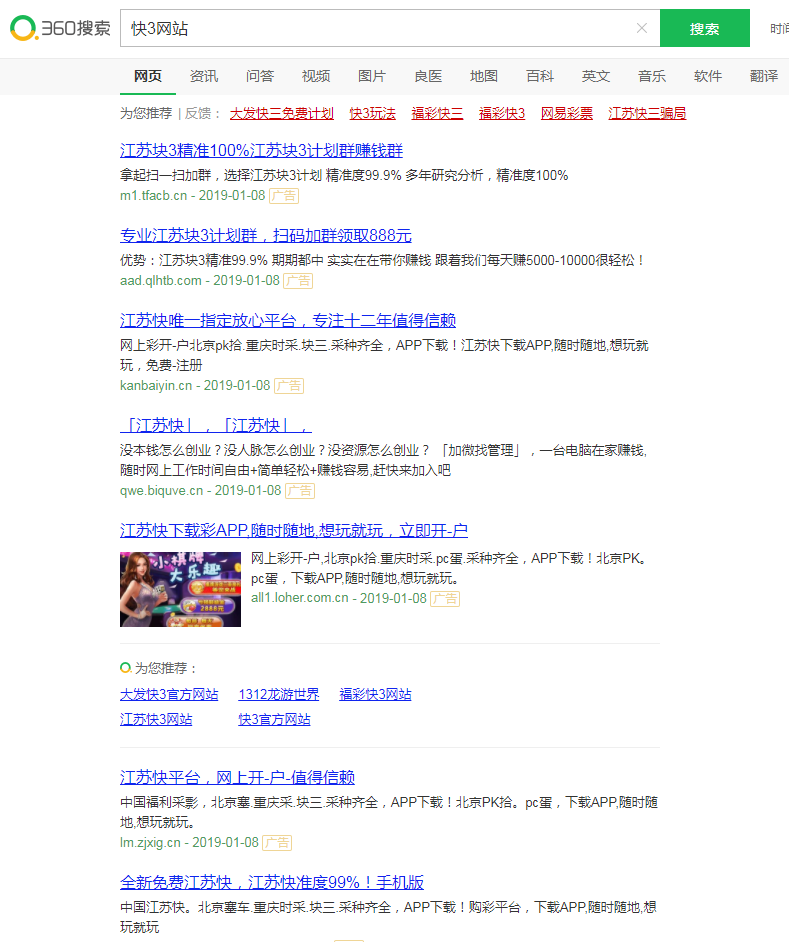Screen dimensions: 789x942
Task: Open suggested query 福彩快3
Action: tap(502, 114)
